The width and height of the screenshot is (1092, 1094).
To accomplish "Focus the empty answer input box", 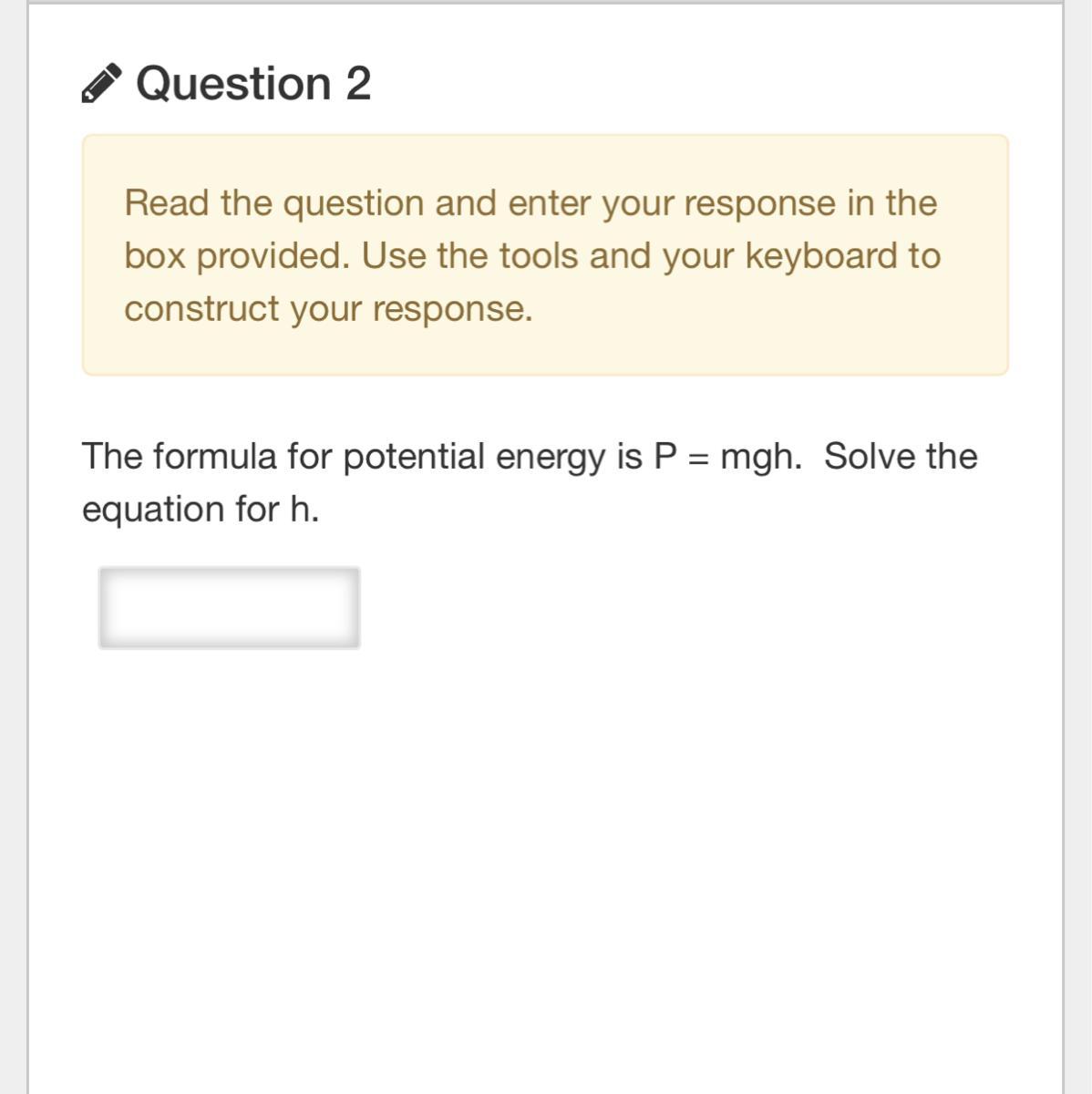I will (229, 608).
